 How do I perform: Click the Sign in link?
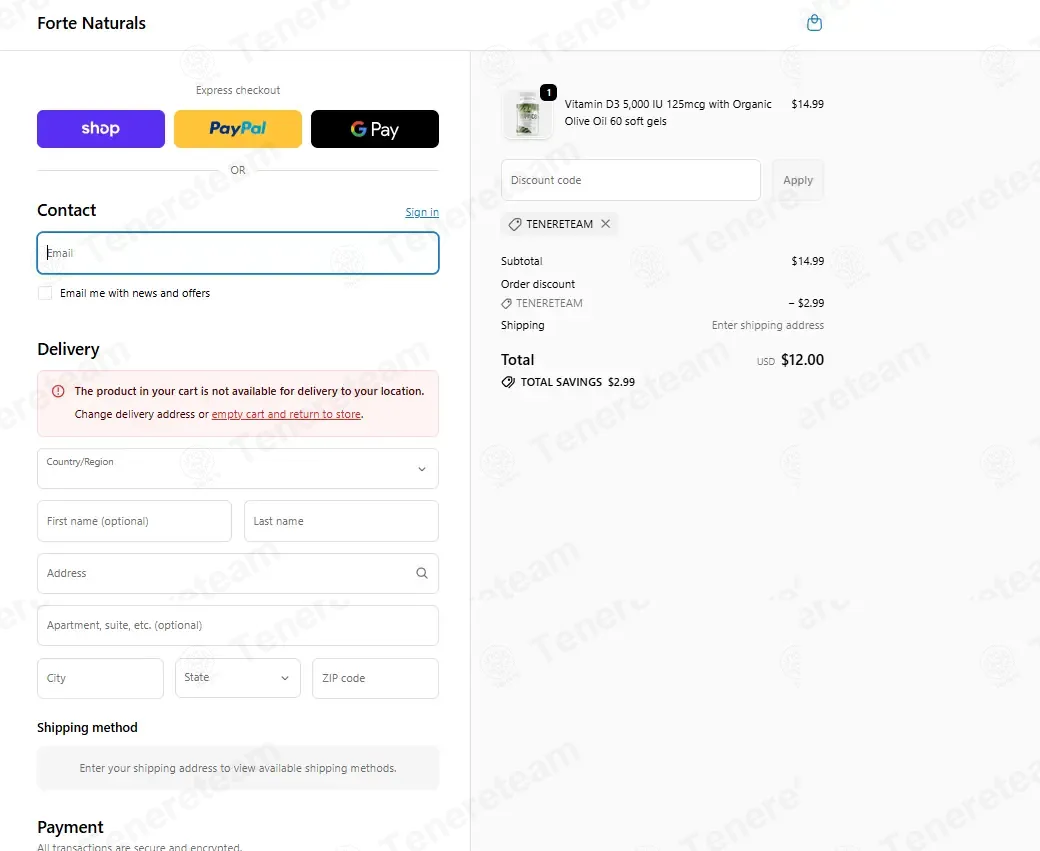(x=422, y=212)
